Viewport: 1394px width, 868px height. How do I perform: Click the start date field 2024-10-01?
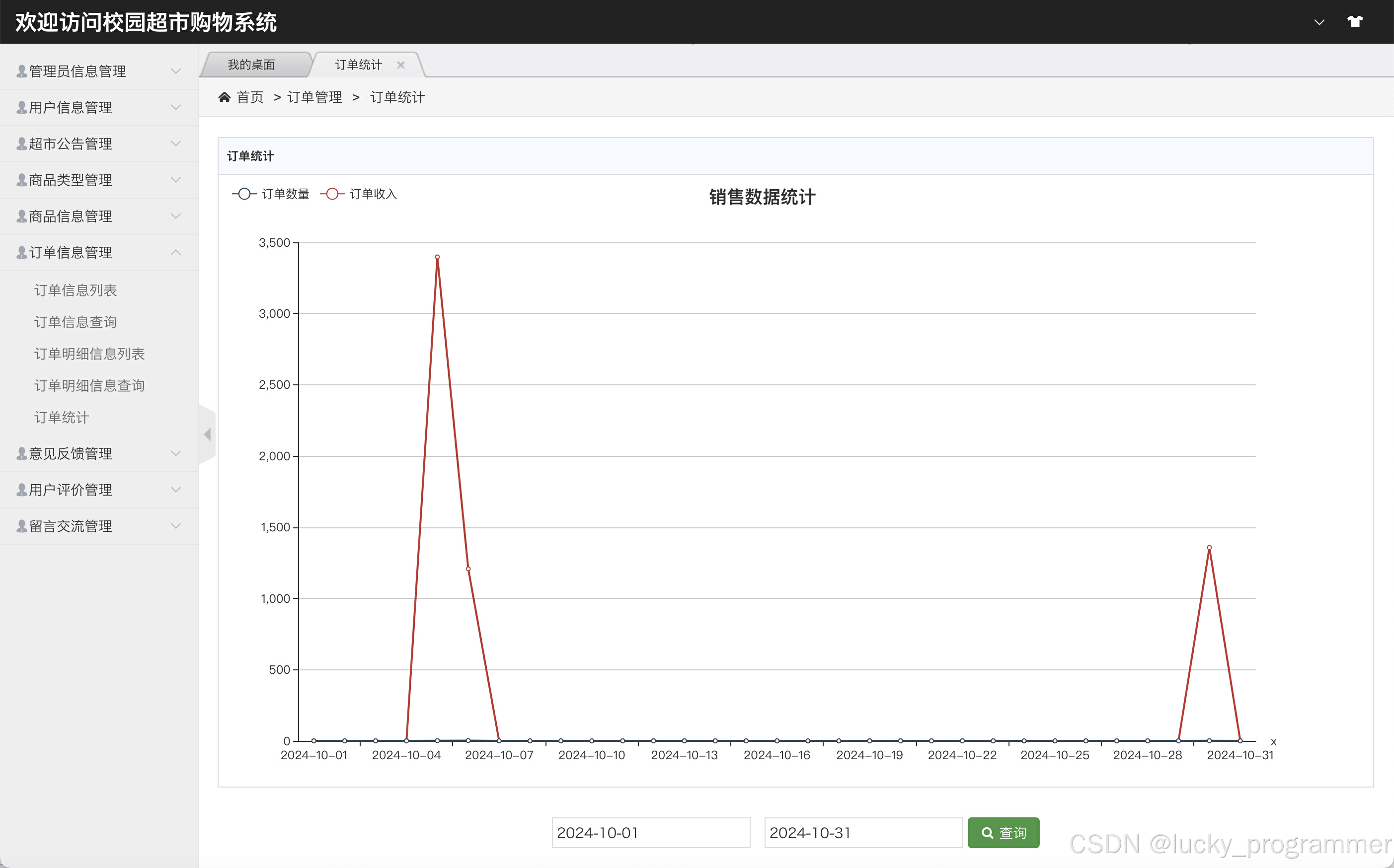pyautogui.click(x=650, y=832)
